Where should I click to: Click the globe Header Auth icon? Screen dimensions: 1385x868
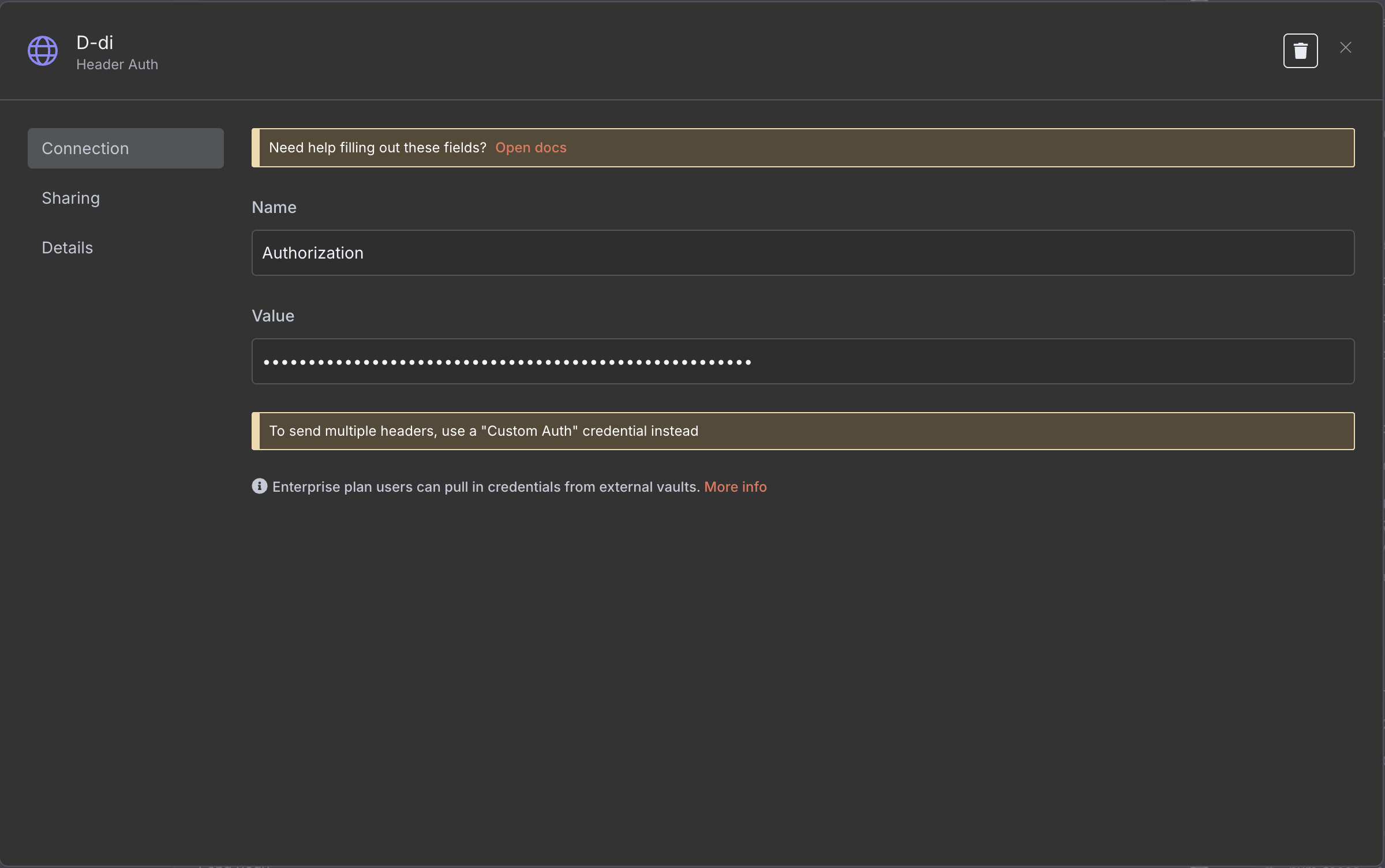tap(43, 51)
